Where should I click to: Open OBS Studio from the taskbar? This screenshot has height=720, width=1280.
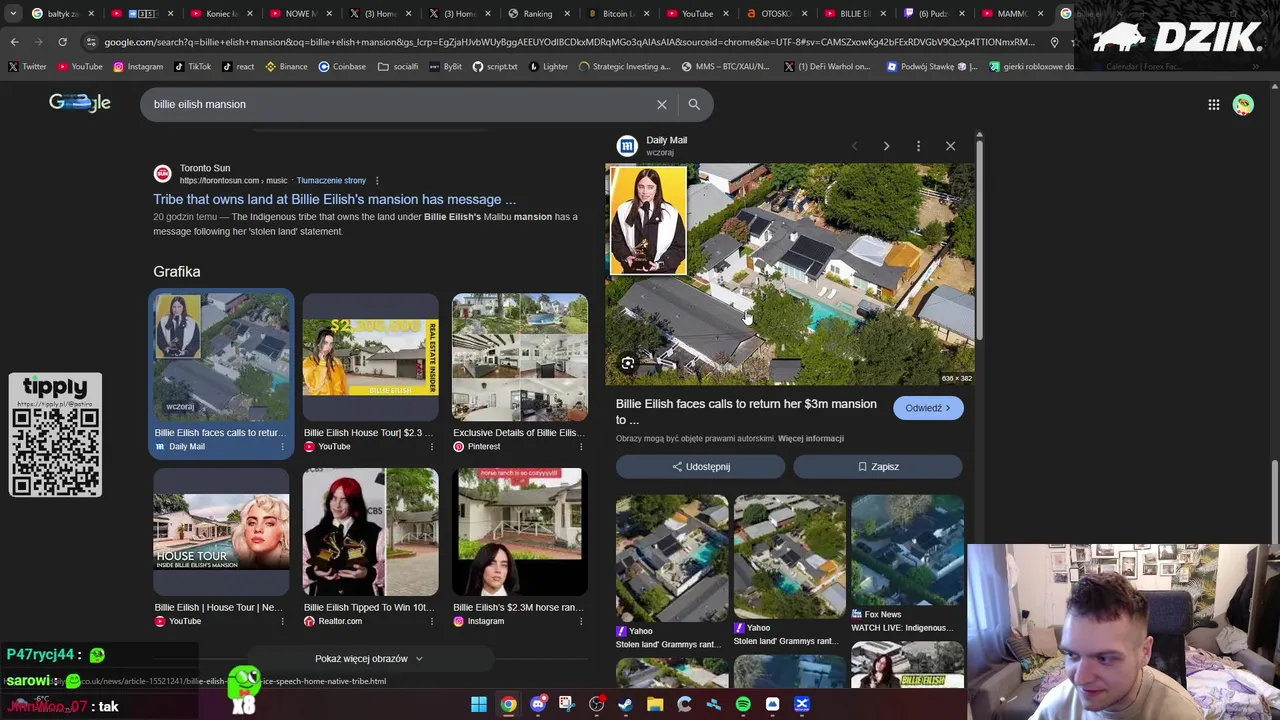coord(597,705)
